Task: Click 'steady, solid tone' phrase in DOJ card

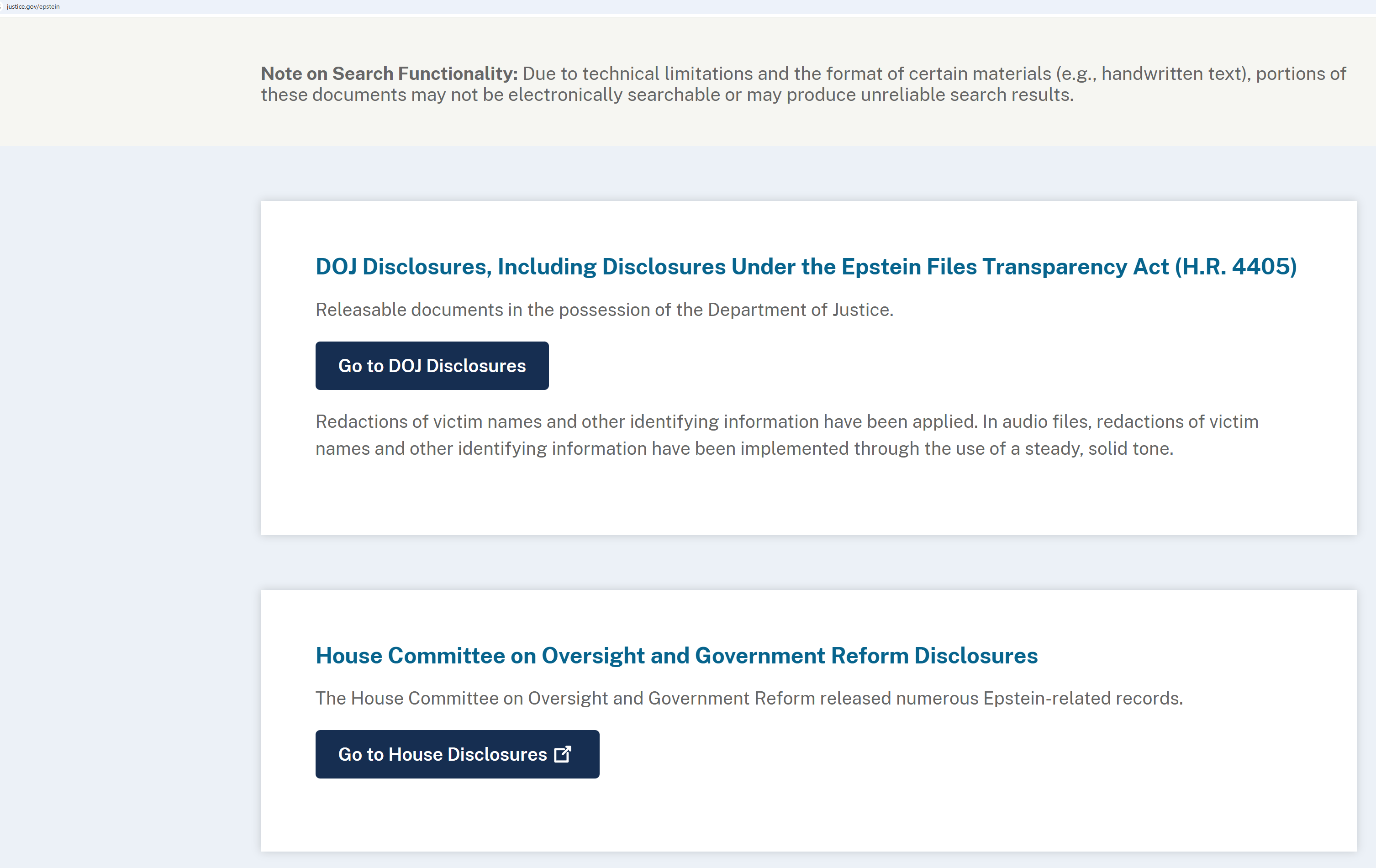Action: [x=1098, y=448]
